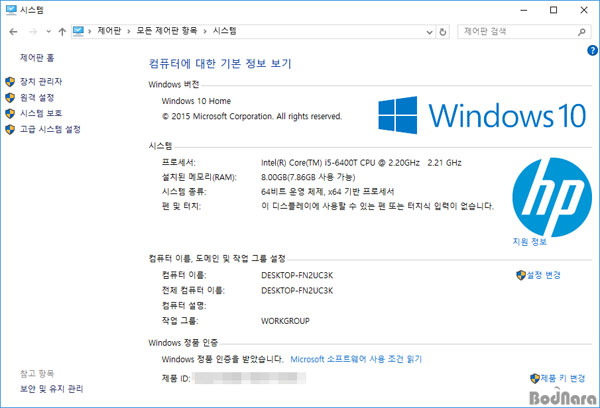600x408 pixels.
Task: Click the computer icon in address bar
Action: tap(78, 31)
